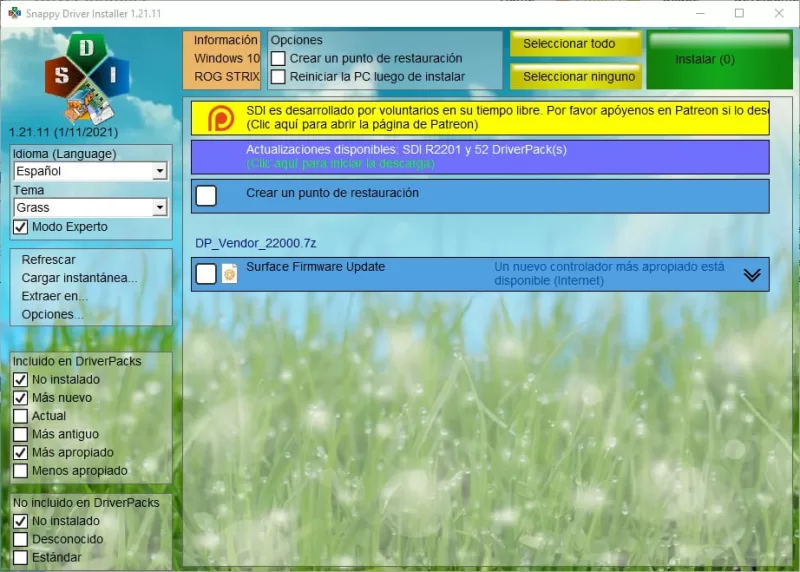Tick the checkbox in the blue restore point row

[x=206, y=195]
